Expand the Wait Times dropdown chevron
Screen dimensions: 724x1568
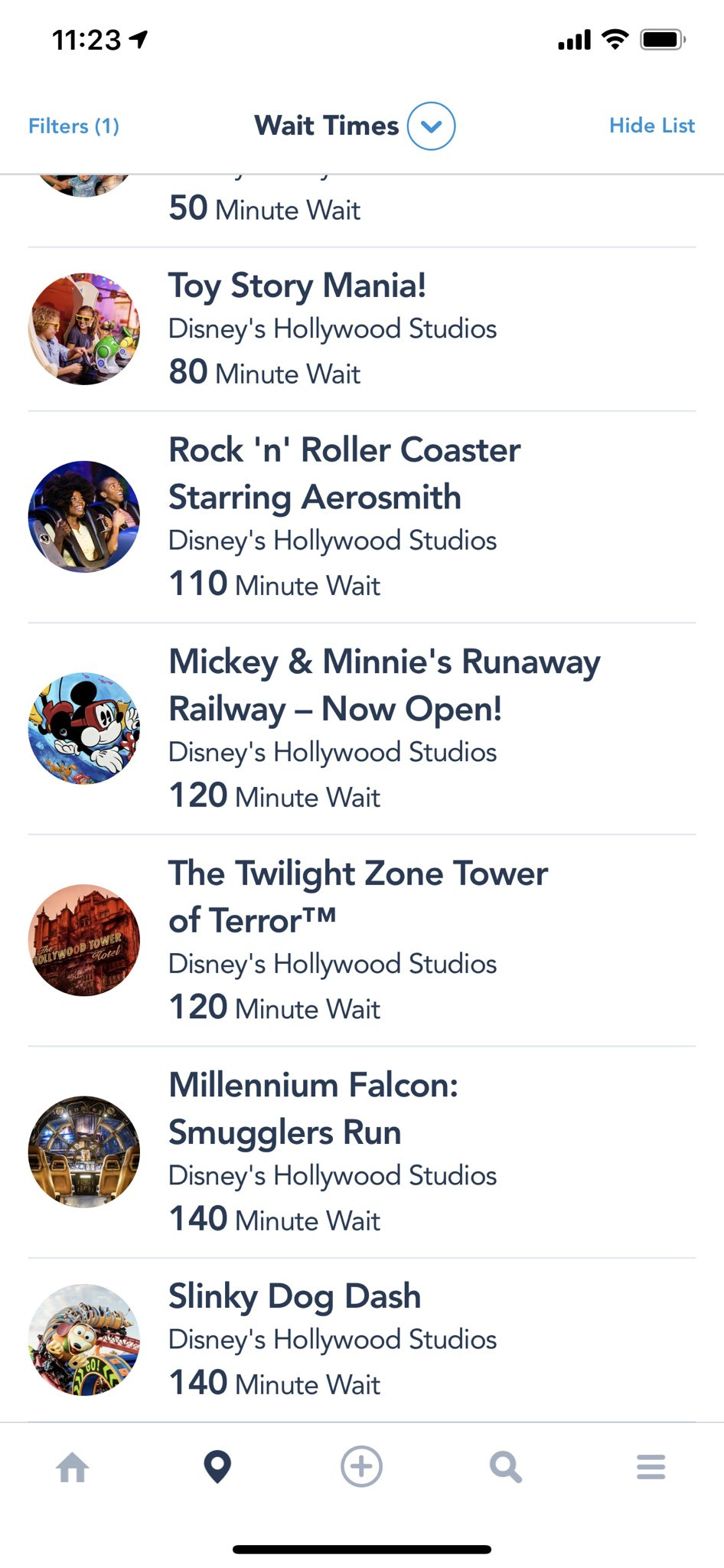(431, 126)
